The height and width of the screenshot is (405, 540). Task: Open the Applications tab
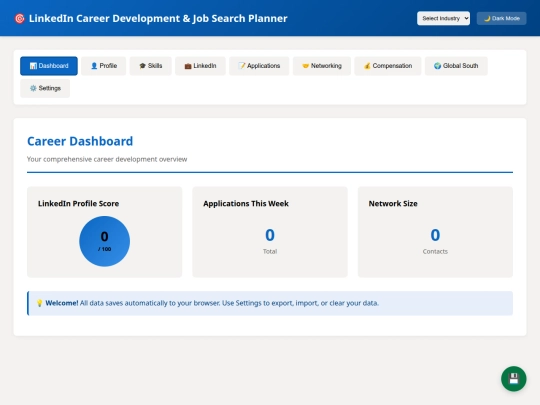(x=259, y=66)
